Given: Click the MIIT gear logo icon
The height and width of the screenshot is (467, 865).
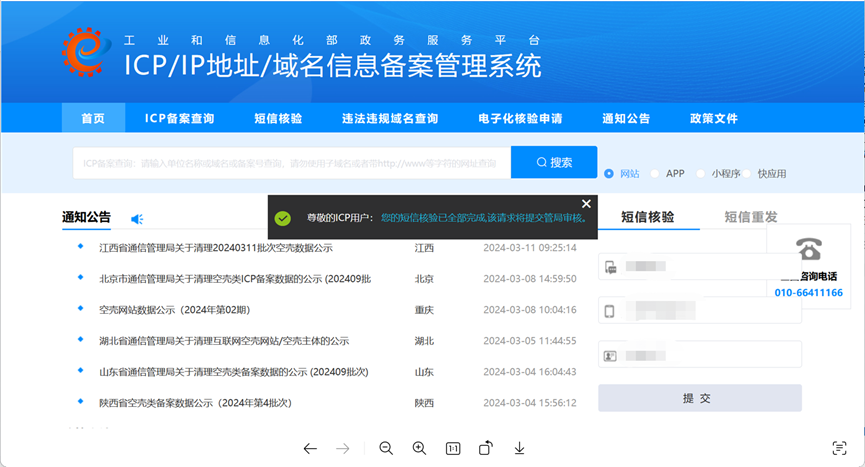Looking at the screenshot, I should coord(86,52).
